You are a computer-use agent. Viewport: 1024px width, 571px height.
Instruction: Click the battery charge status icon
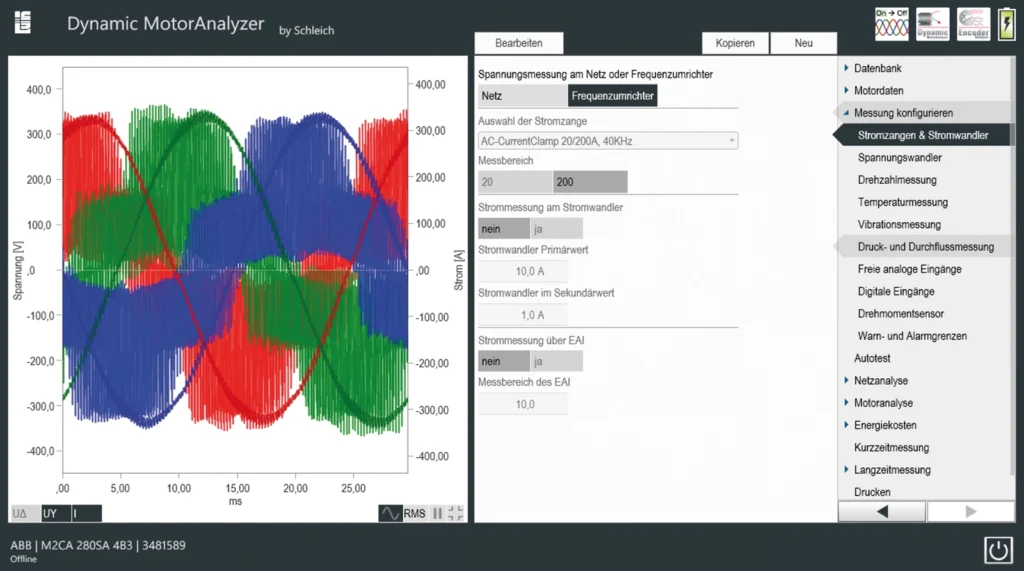tap(1005, 24)
